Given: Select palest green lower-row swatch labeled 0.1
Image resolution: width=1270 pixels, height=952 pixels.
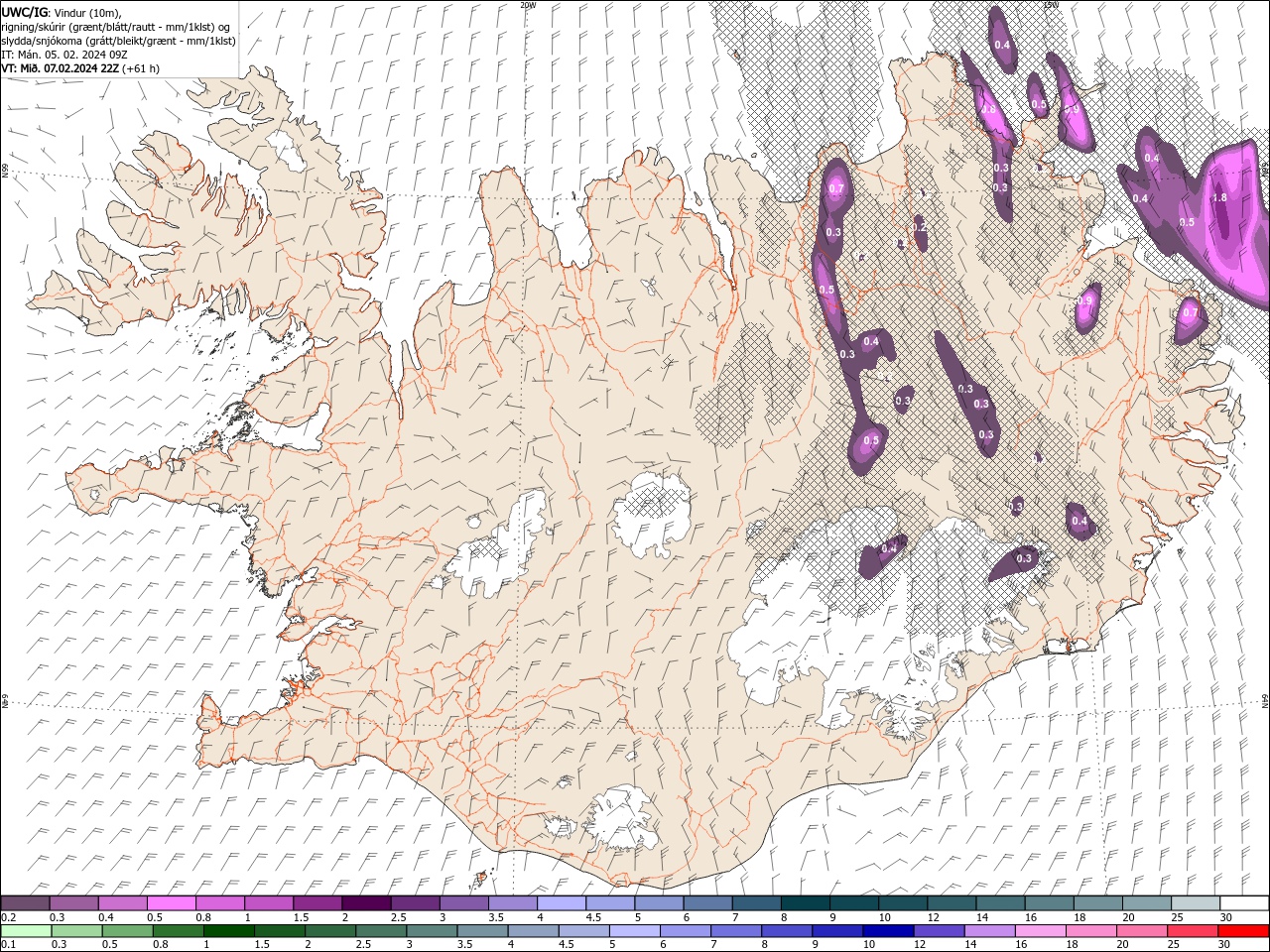Looking at the screenshot, I should click(x=26, y=931).
